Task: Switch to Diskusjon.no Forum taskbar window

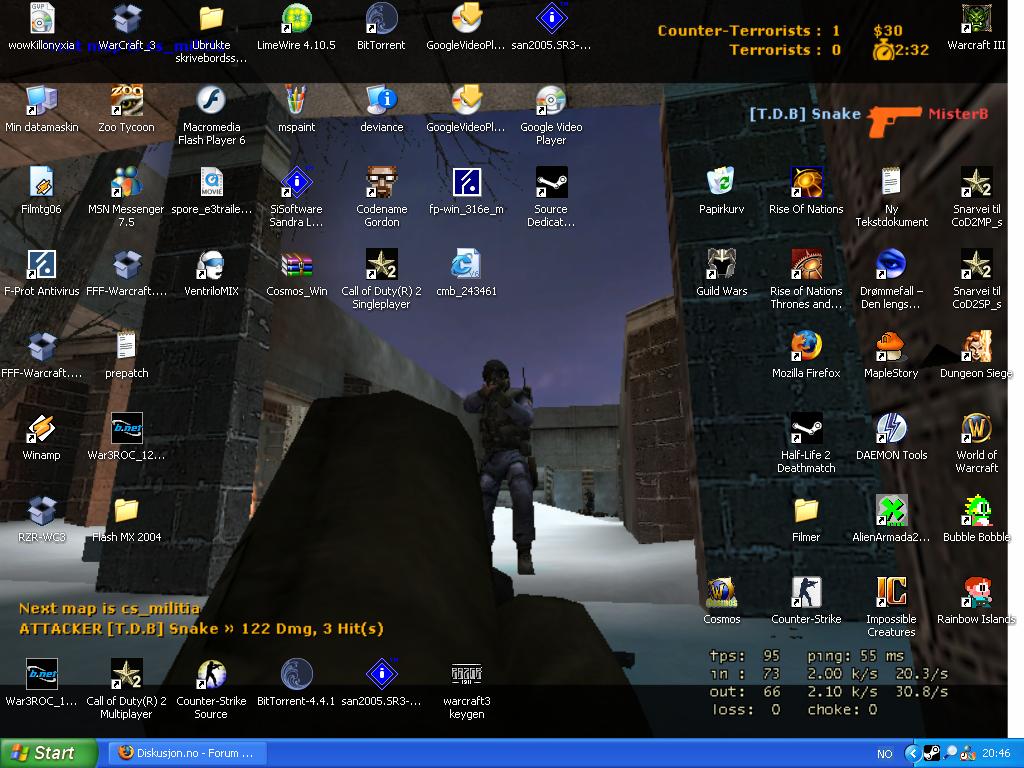Action: pos(187,753)
